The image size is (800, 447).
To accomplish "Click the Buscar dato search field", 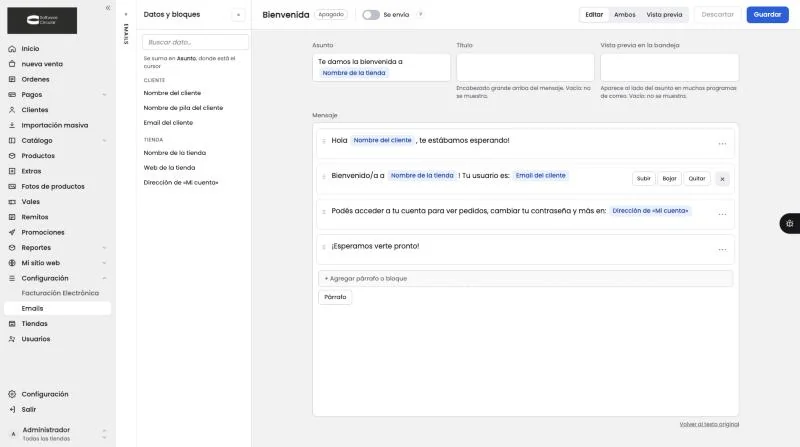I will click(x=195, y=42).
